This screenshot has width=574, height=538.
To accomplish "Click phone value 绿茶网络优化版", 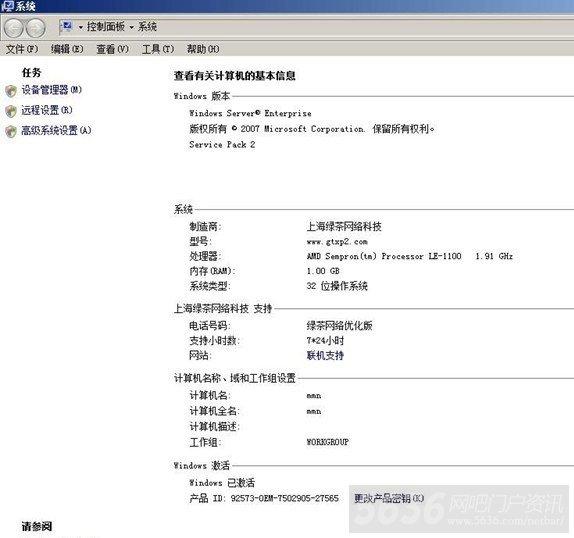I will 339,325.
